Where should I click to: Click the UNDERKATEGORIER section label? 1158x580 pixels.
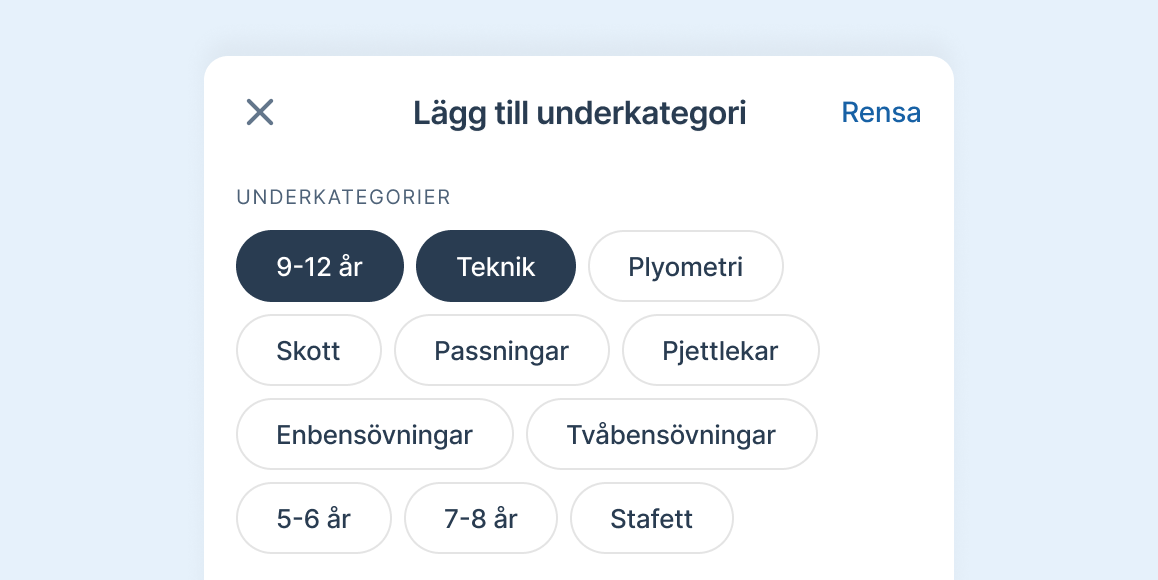(343, 197)
